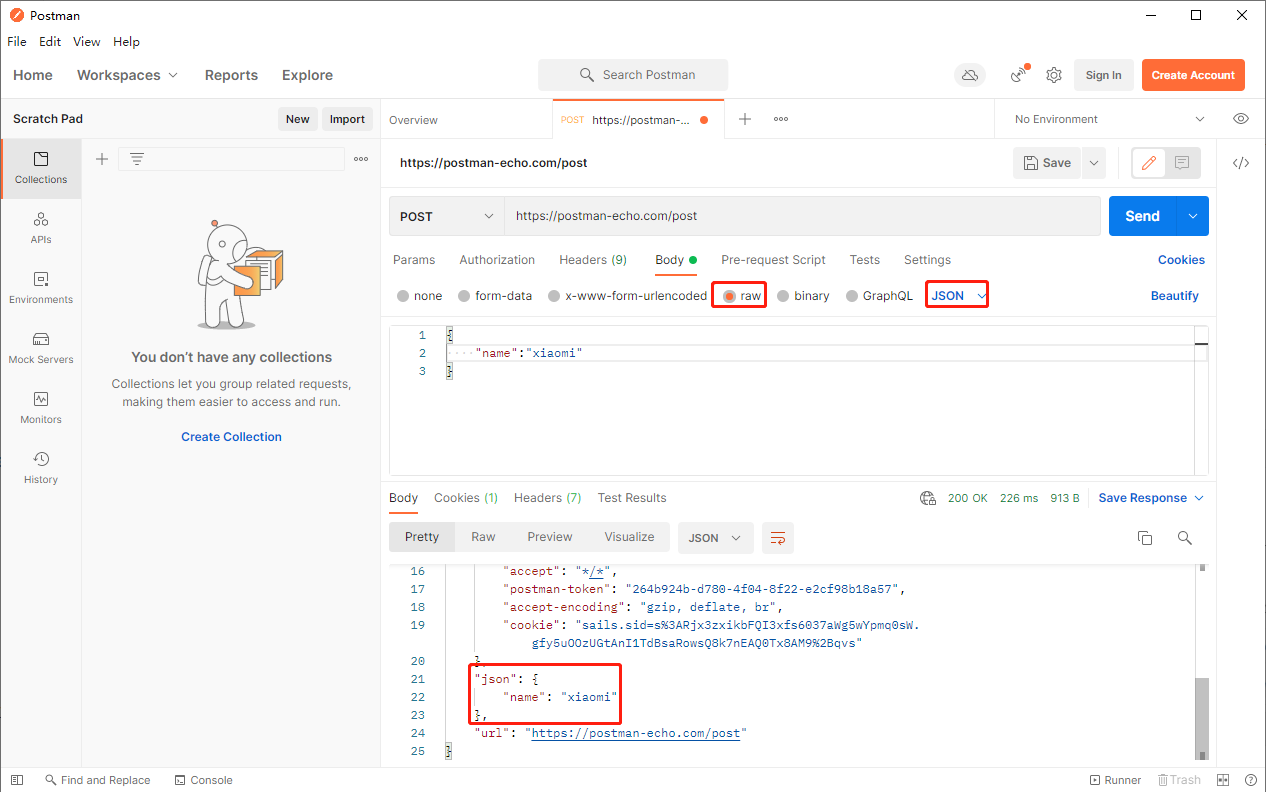Screen dimensions: 1266x792
Task: Open the Edit menu
Action: pos(50,42)
